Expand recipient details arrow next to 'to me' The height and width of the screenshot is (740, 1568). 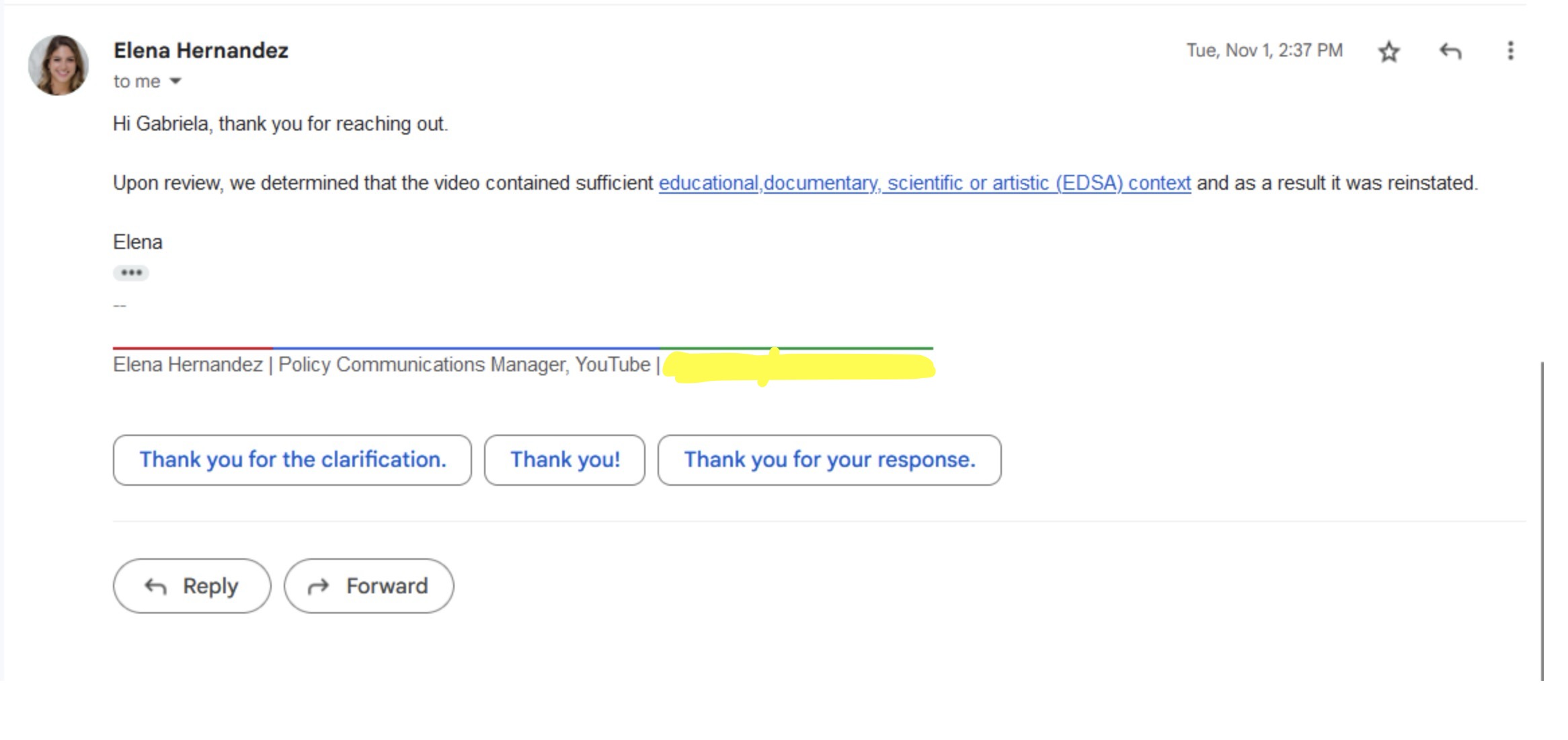pos(175,81)
